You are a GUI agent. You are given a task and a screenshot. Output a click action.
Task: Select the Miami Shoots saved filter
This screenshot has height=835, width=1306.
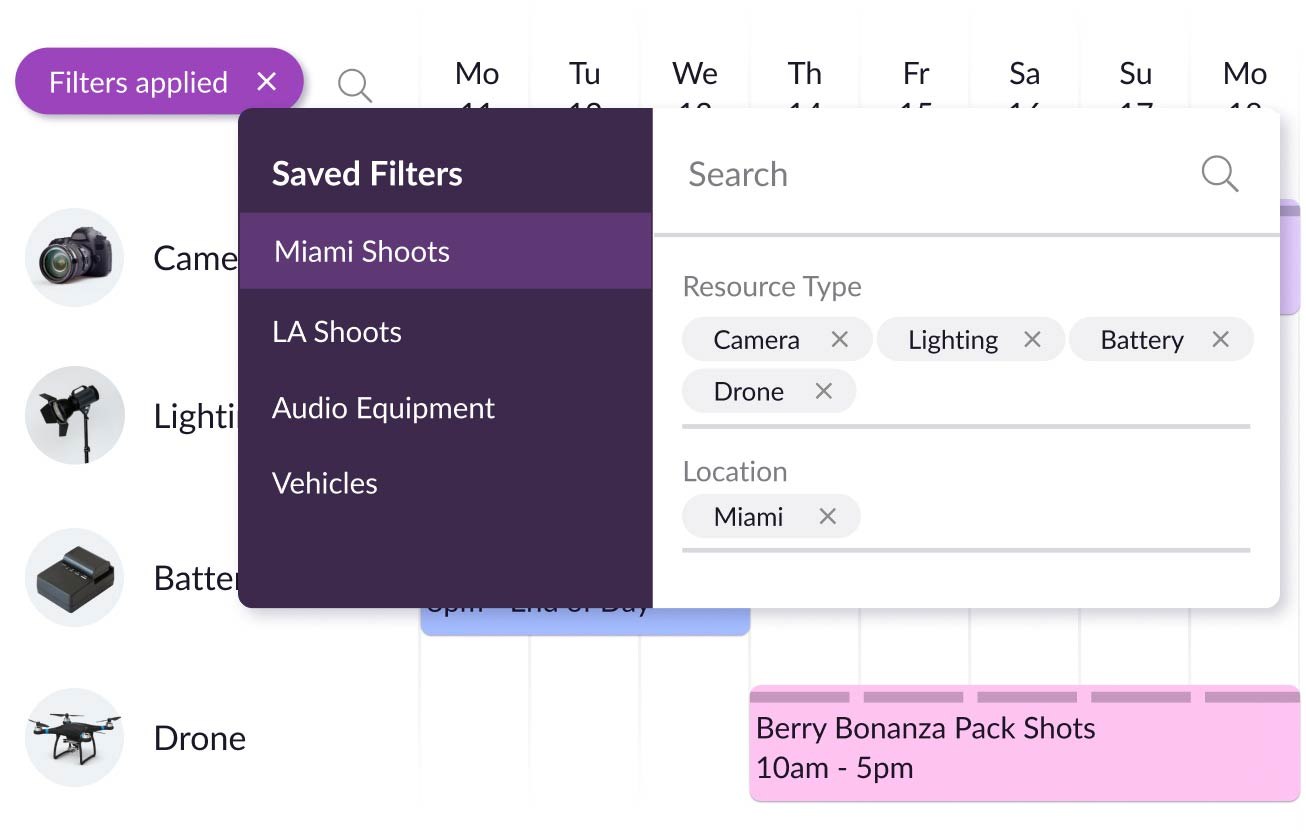361,251
